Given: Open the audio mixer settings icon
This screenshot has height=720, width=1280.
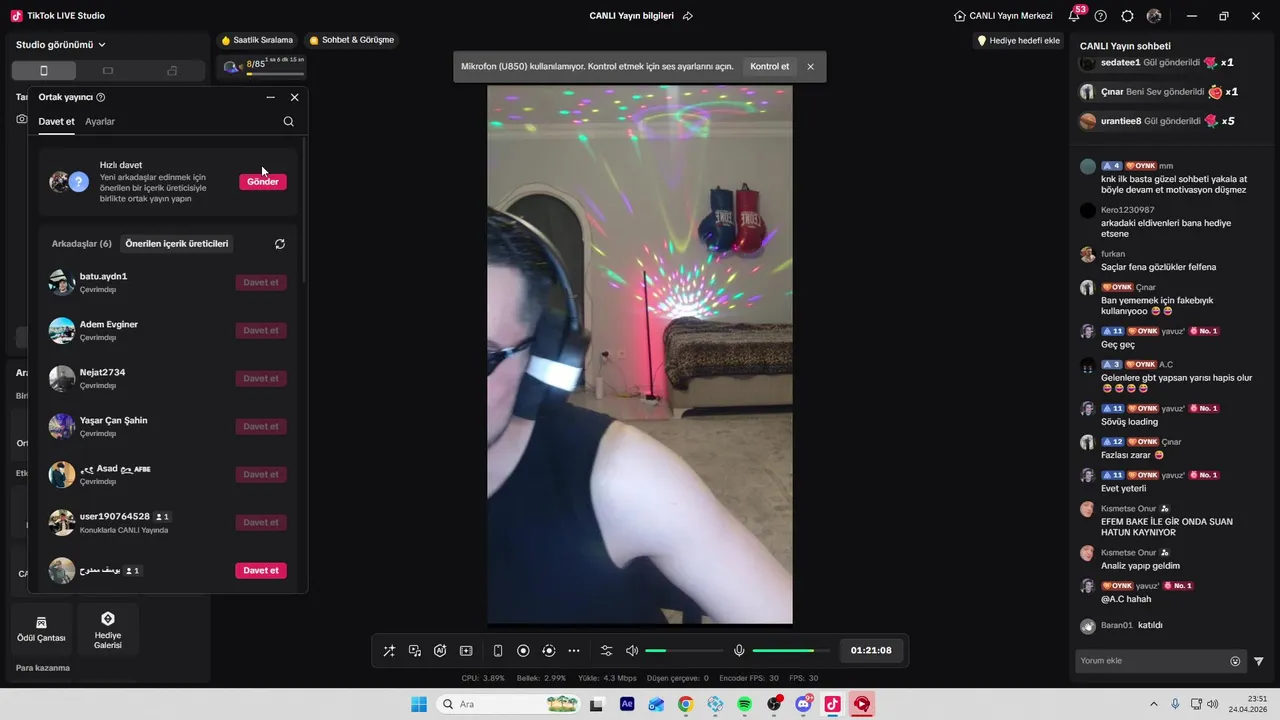Looking at the screenshot, I should coord(606,650).
